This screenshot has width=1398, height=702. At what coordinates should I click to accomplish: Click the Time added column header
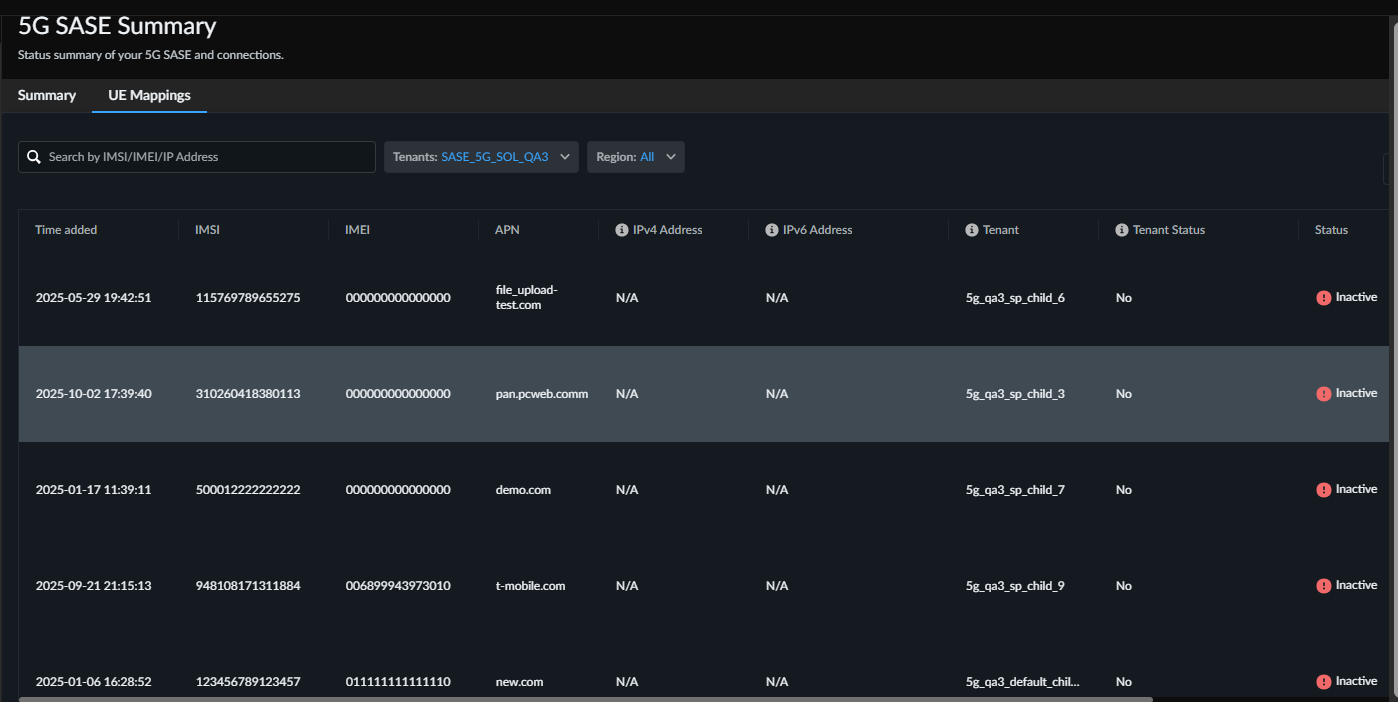click(66, 230)
